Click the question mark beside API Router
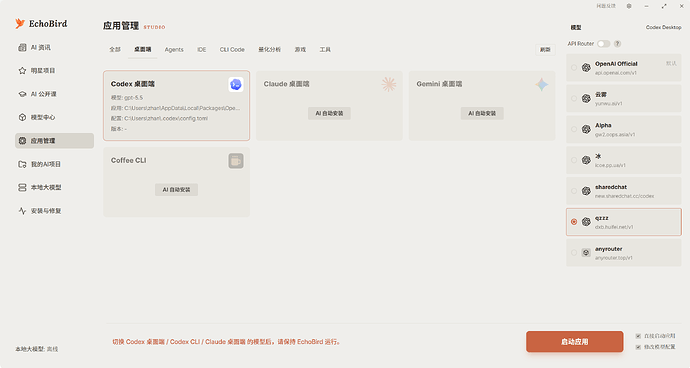690x368 pixels. 617,44
